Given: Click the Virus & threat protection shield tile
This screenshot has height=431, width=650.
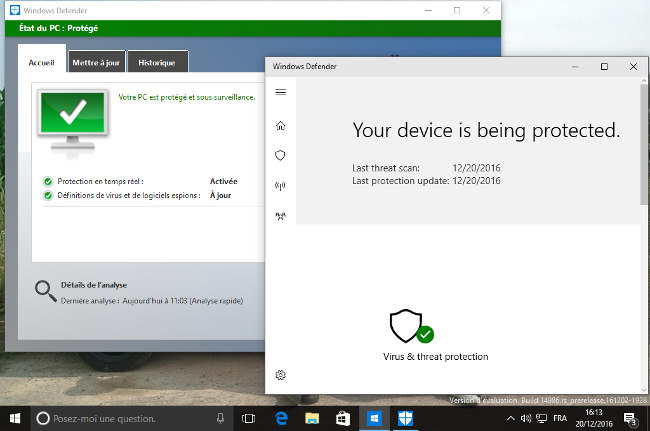Looking at the screenshot, I should pyautogui.click(x=412, y=327).
